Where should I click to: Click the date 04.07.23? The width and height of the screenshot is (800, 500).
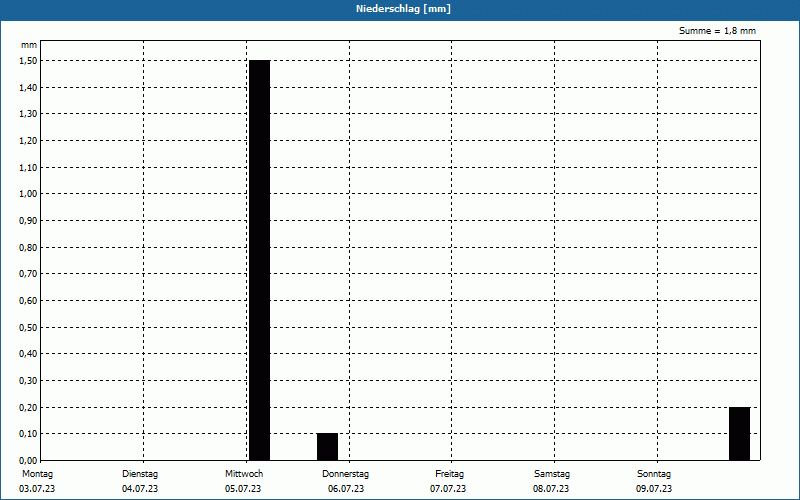140,489
